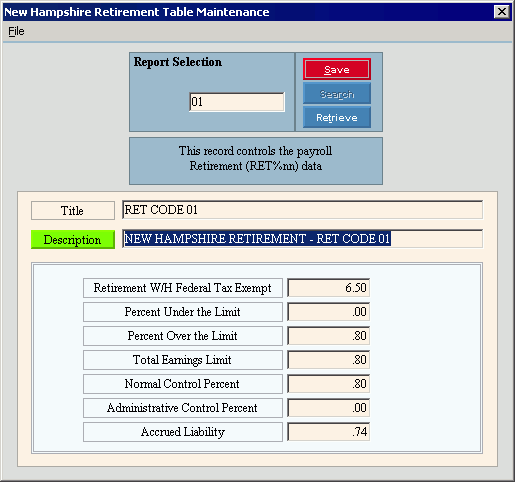This screenshot has width=515, height=482.
Task: Click the Report Selection code field showing 01
Action: (237, 102)
